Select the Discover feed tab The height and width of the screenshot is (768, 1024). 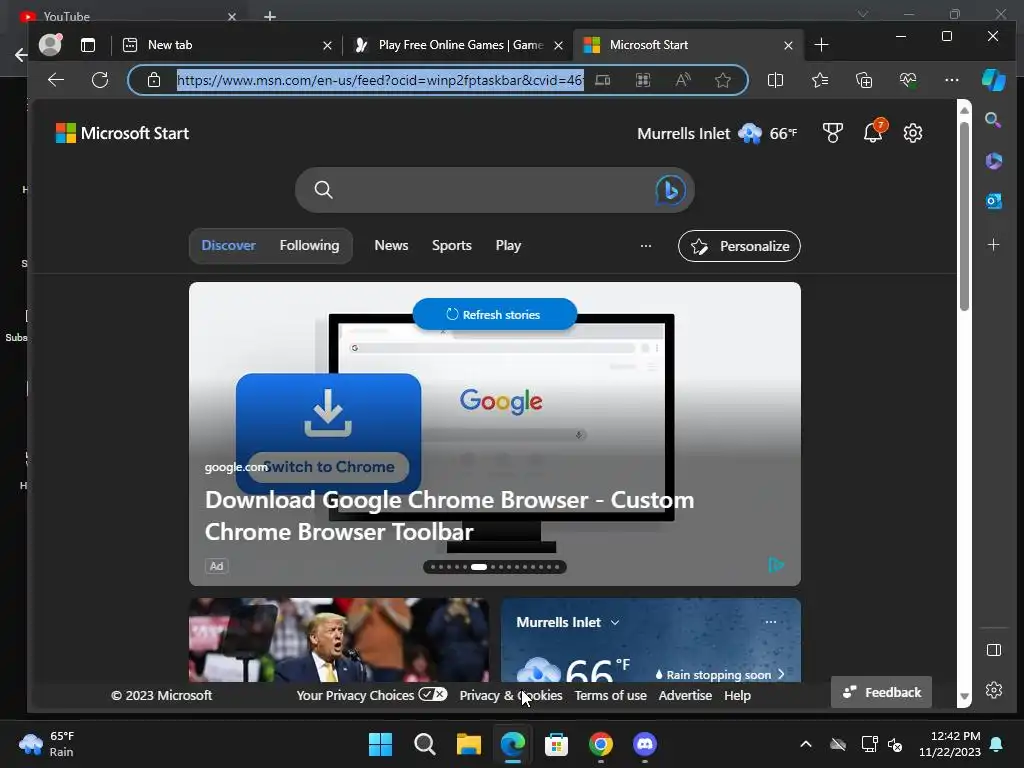[229, 246]
